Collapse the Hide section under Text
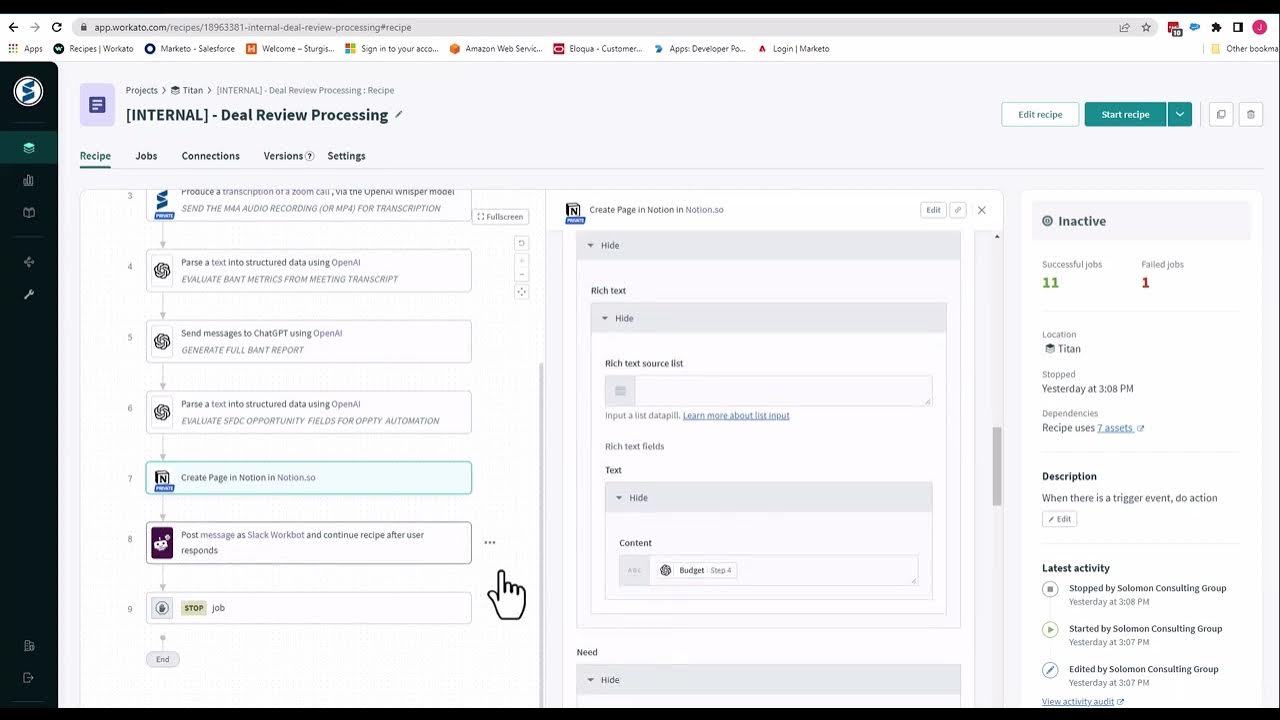Viewport: 1280px width, 720px height. pyautogui.click(x=768, y=497)
